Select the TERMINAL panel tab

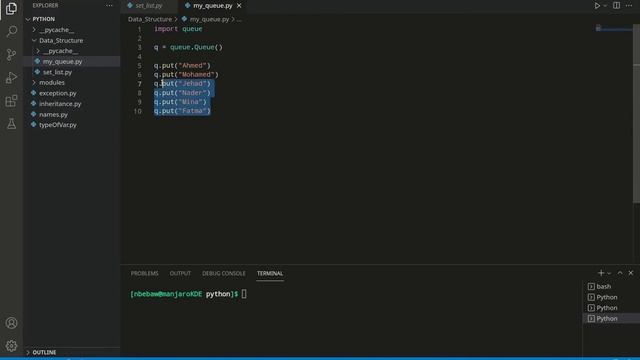[x=270, y=273]
